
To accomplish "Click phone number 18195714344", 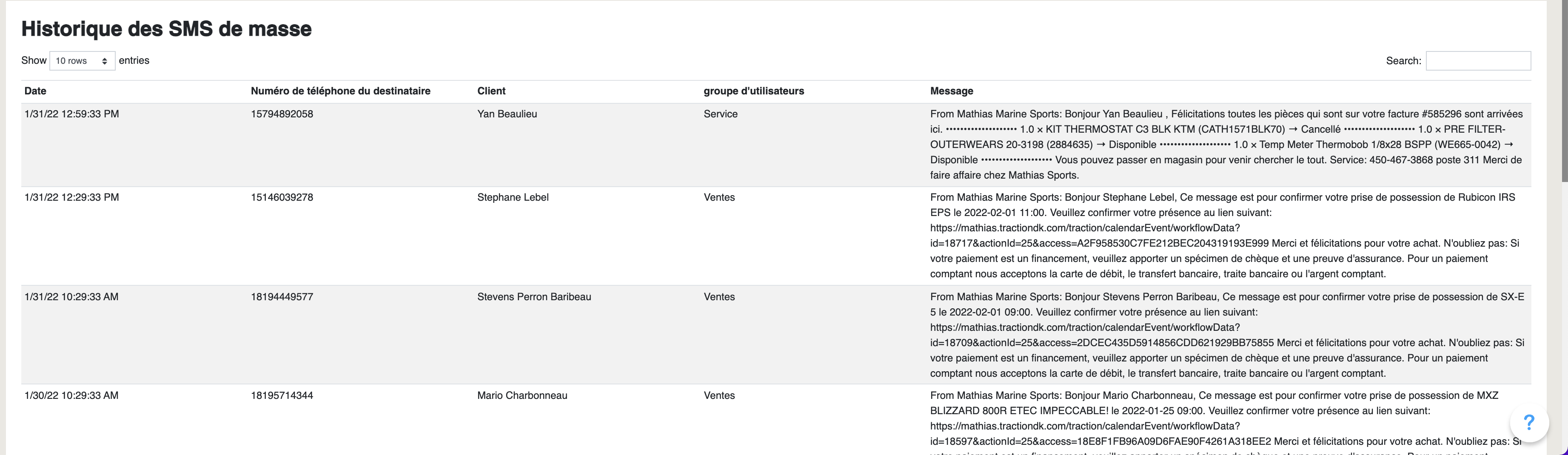I will pyautogui.click(x=282, y=395).
